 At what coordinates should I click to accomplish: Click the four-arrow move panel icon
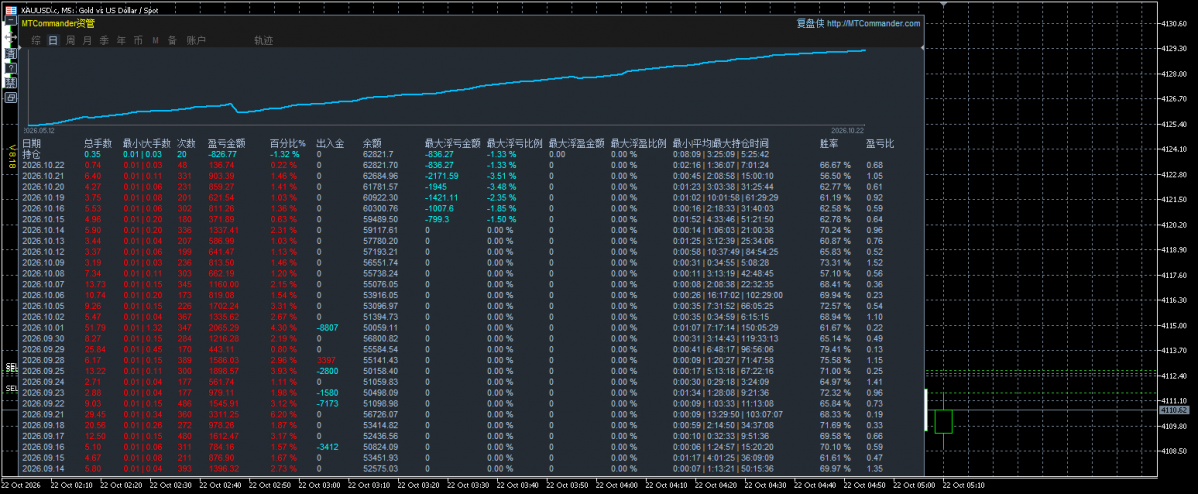click(11, 37)
